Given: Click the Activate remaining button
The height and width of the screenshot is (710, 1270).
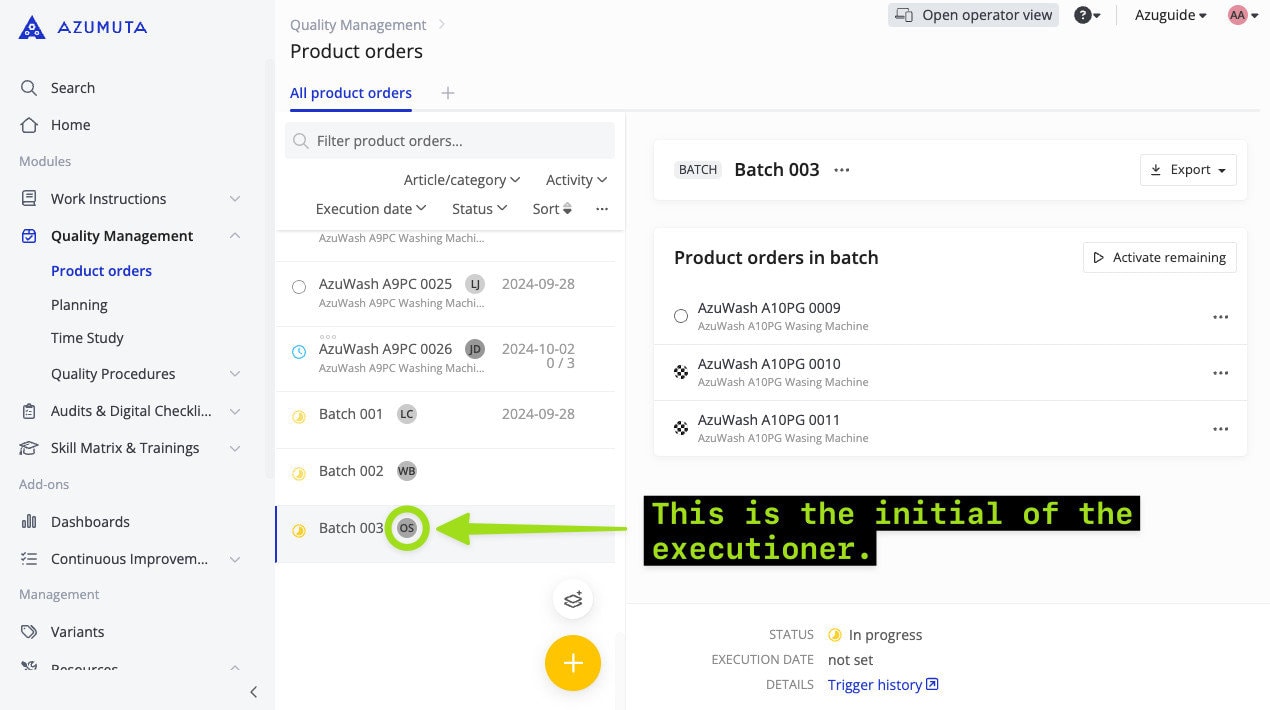Looking at the screenshot, I should [1159, 257].
